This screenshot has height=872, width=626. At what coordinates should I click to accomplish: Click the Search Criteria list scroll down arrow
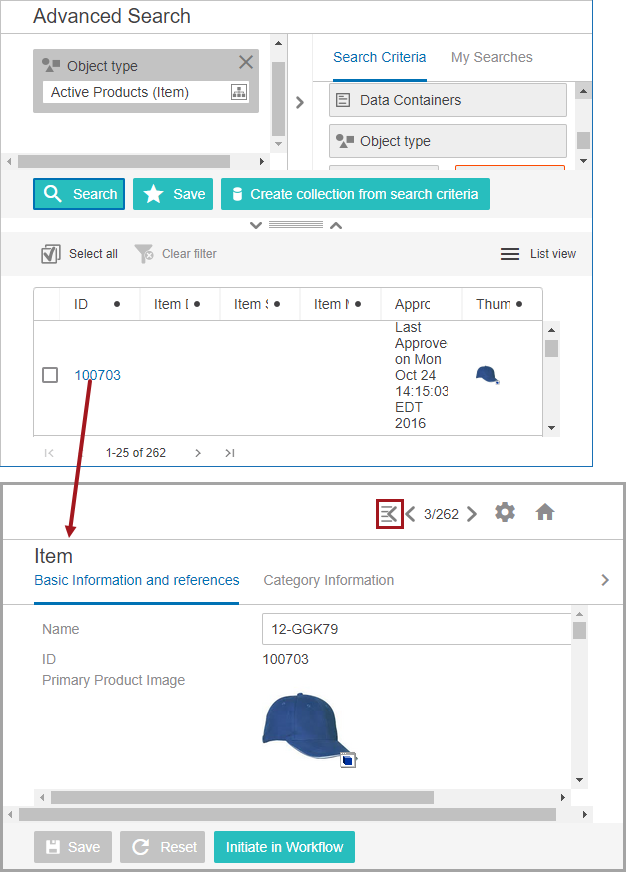pyautogui.click(x=583, y=161)
